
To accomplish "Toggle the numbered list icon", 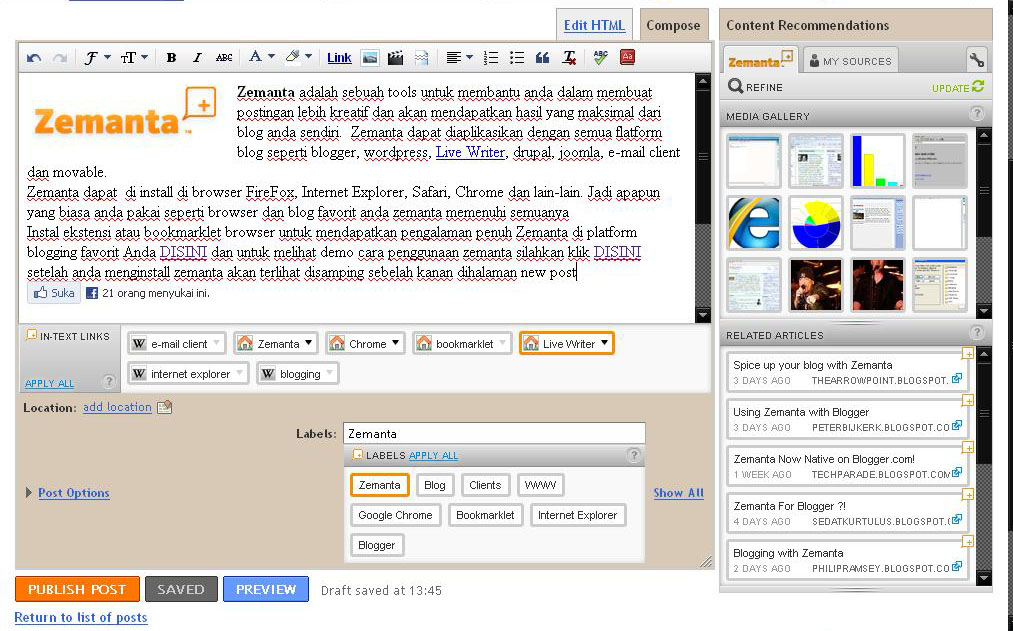I will (x=491, y=57).
